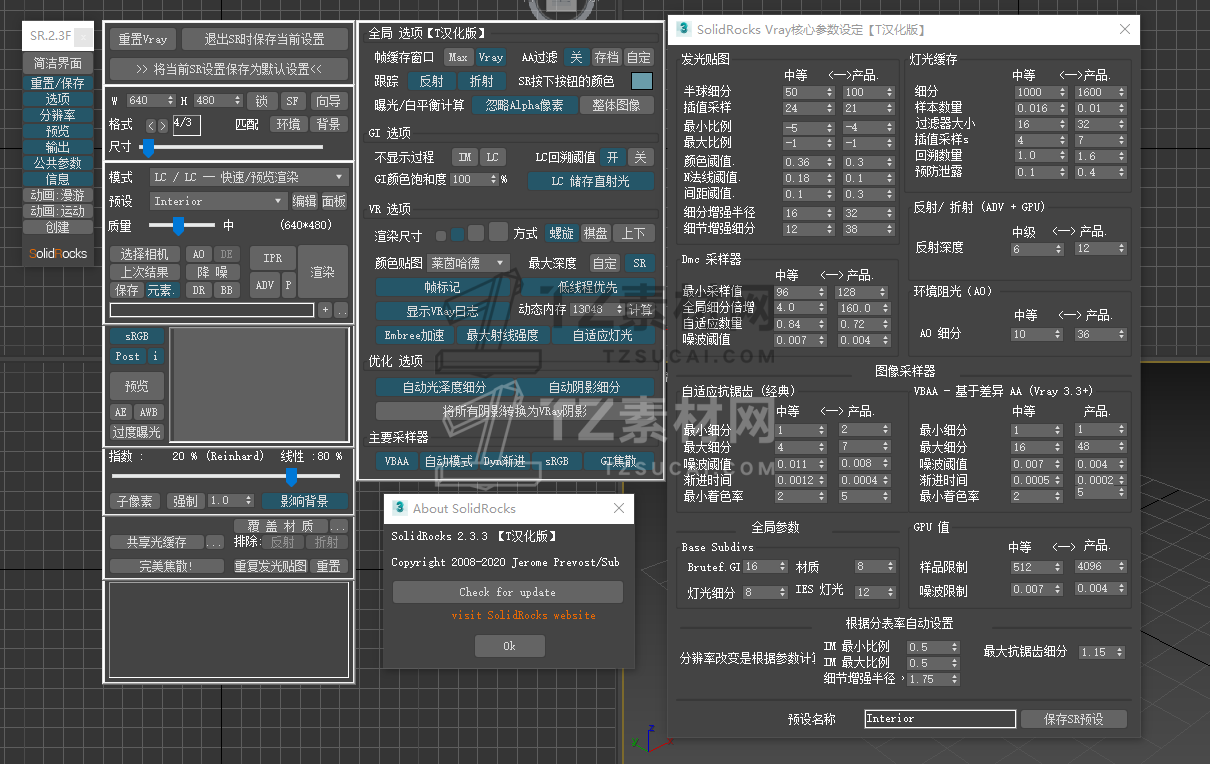Select 分辨率 in the left sidebar menu
1210x764 pixels.
57,115
